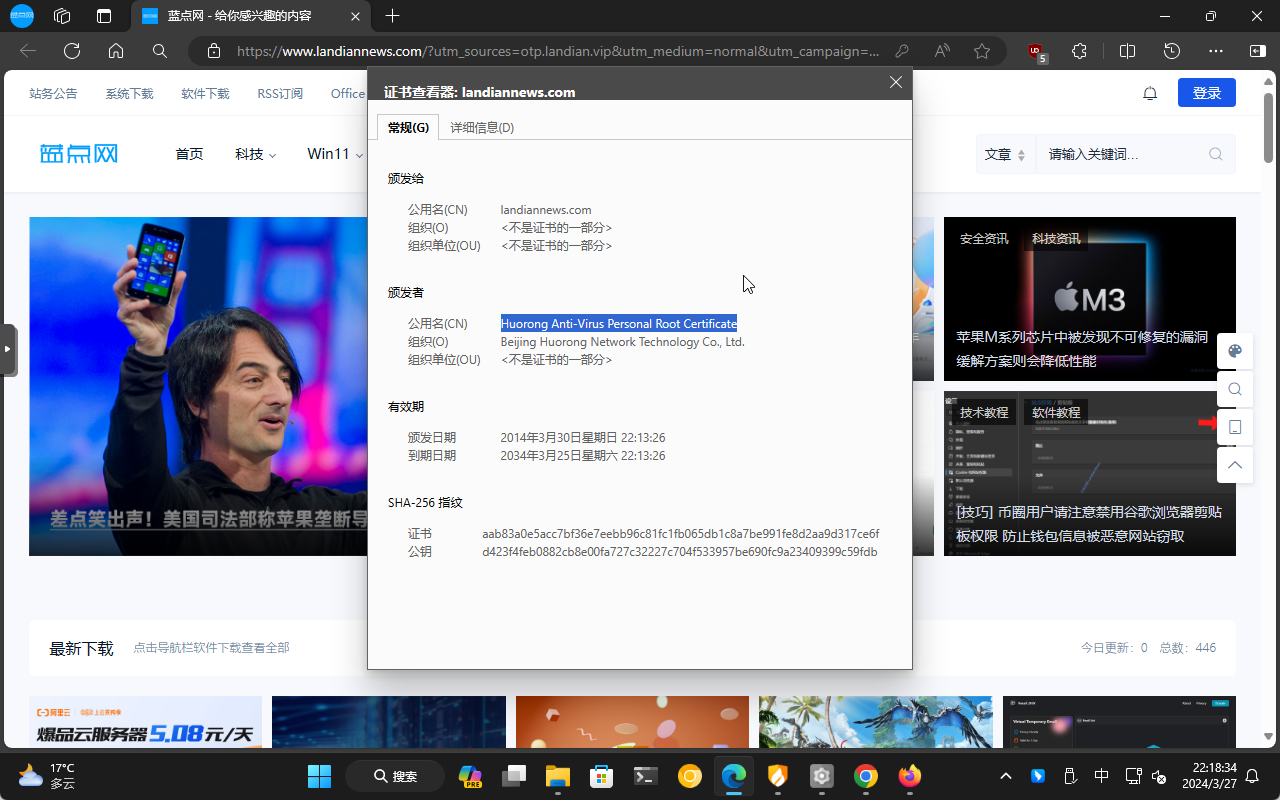Viewport: 1280px width, 800px height.
Task: Add page to favorites with star icon
Action: (x=982, y=51)
